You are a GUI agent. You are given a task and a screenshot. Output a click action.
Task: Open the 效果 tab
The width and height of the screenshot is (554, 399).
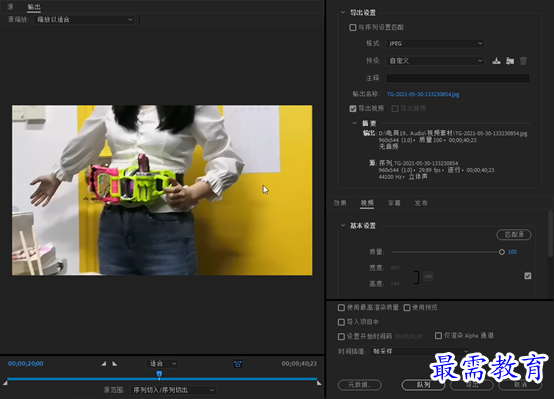(x=340, y=203)
